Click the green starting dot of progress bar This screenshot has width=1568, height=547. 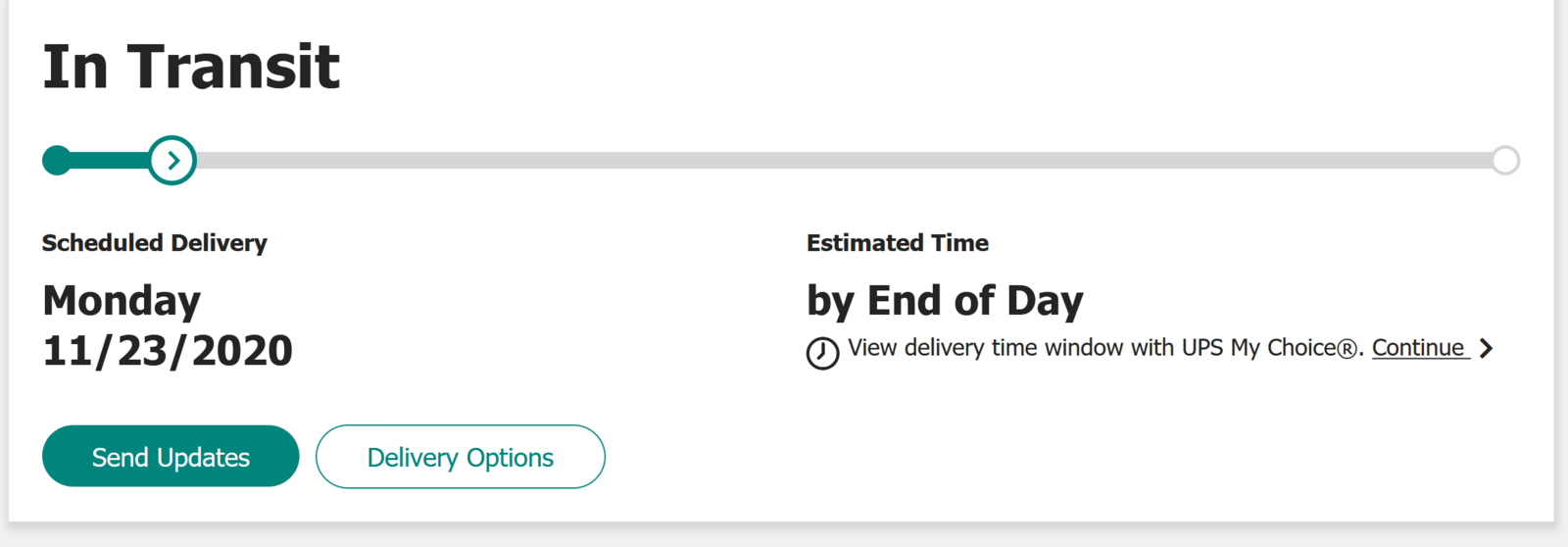tap(58, 160)
